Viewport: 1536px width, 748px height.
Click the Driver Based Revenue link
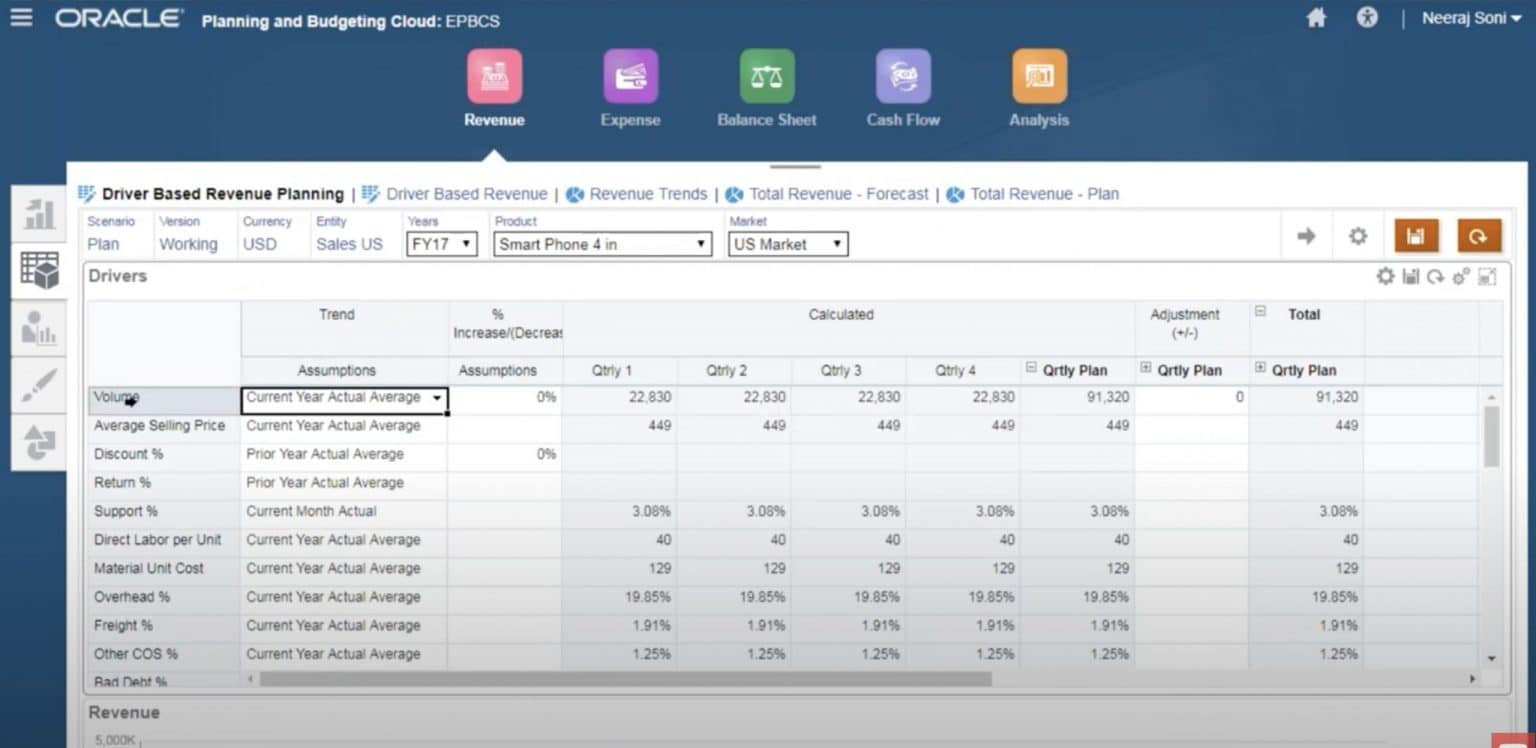tap(466, 194)
